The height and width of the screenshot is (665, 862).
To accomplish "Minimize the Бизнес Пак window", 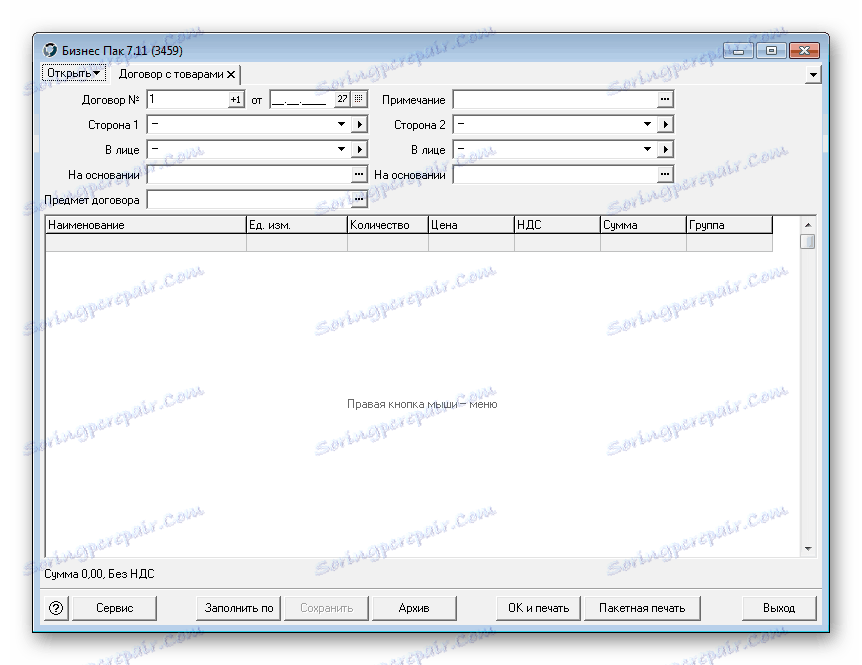I will click(738, 51).
